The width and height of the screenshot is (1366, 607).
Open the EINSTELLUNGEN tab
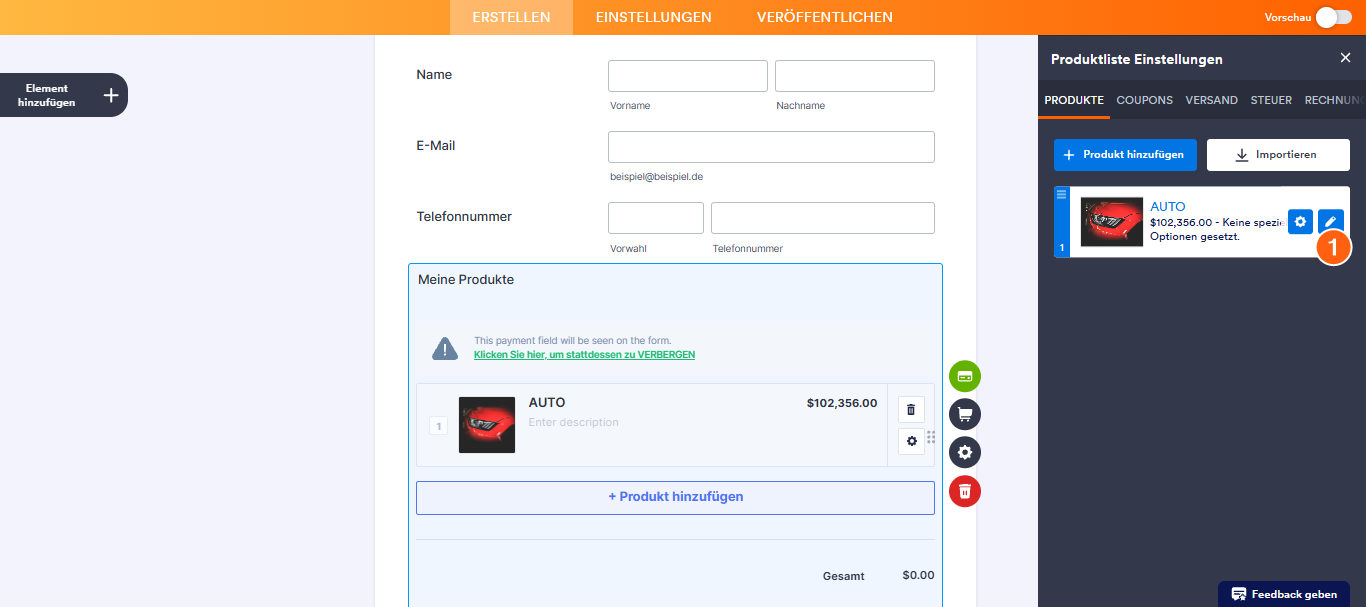click(654, 17)
